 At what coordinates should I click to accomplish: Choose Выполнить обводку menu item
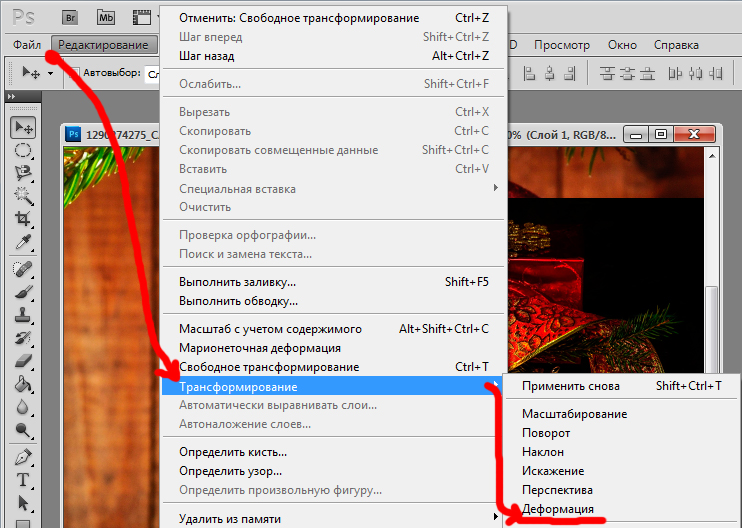click(334, 301)
